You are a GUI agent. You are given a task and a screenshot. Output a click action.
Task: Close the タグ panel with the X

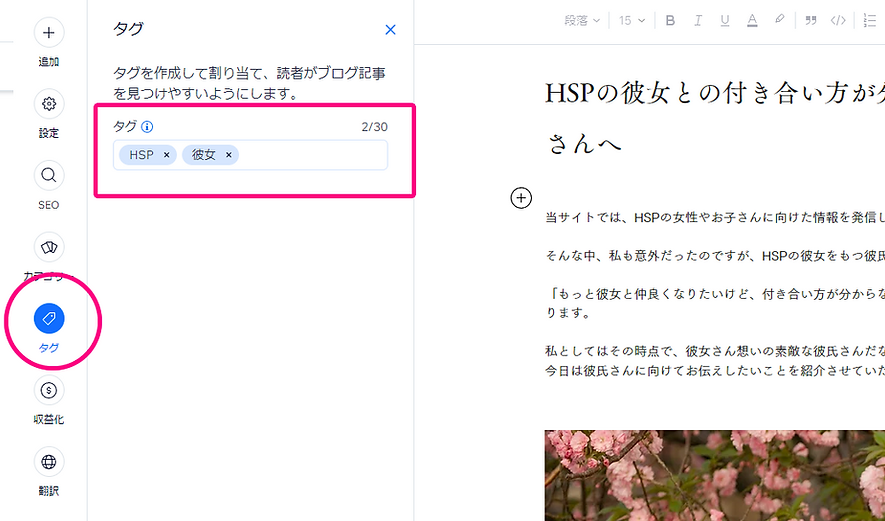(x=390, y=30)
